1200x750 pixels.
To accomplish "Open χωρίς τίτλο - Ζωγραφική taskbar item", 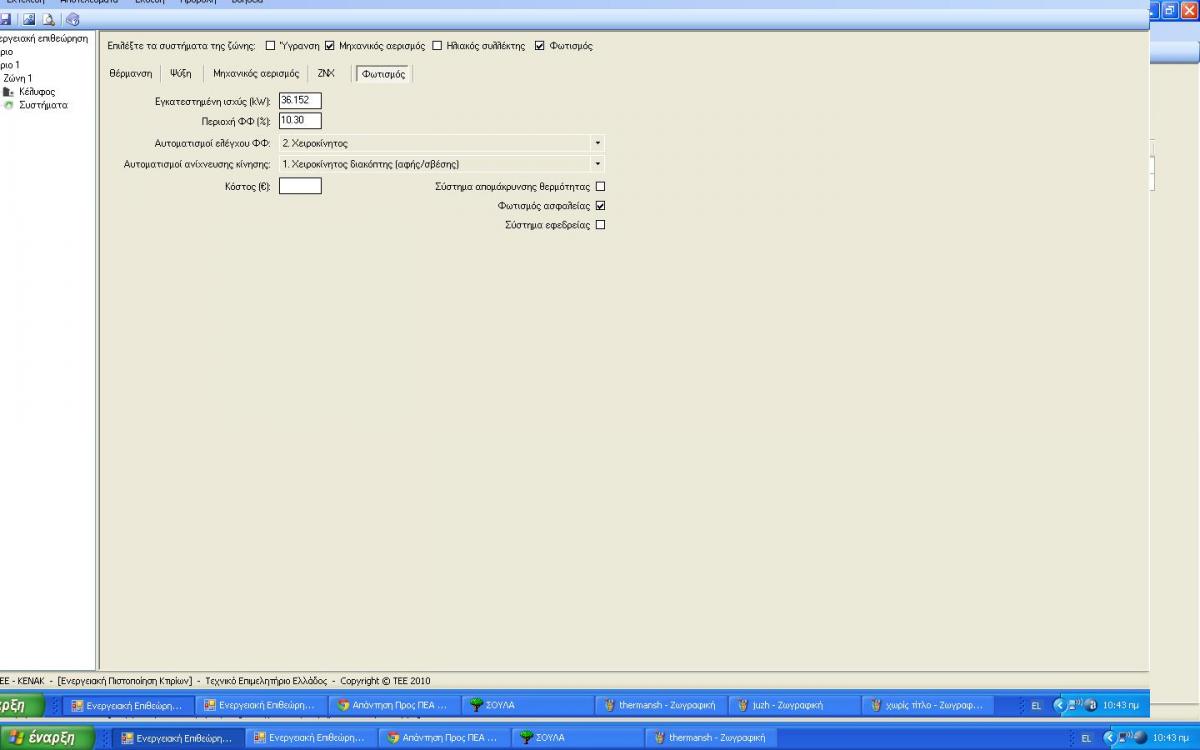I will tap(927, 705).
